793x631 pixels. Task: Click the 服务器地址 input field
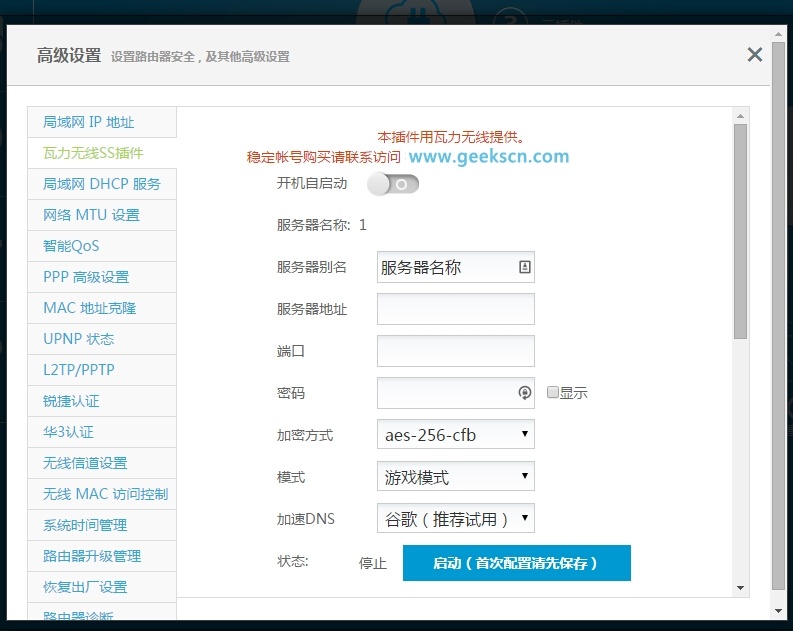pyautogui.click(x=456, y=309)
